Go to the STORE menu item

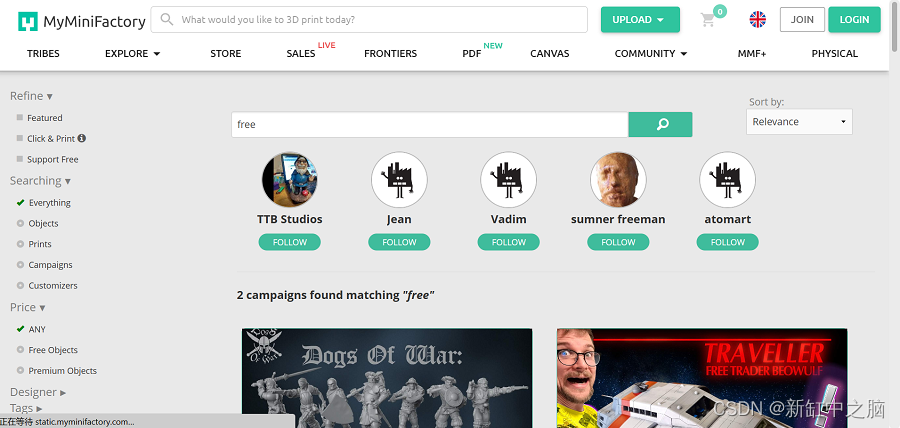coord(226,53)
